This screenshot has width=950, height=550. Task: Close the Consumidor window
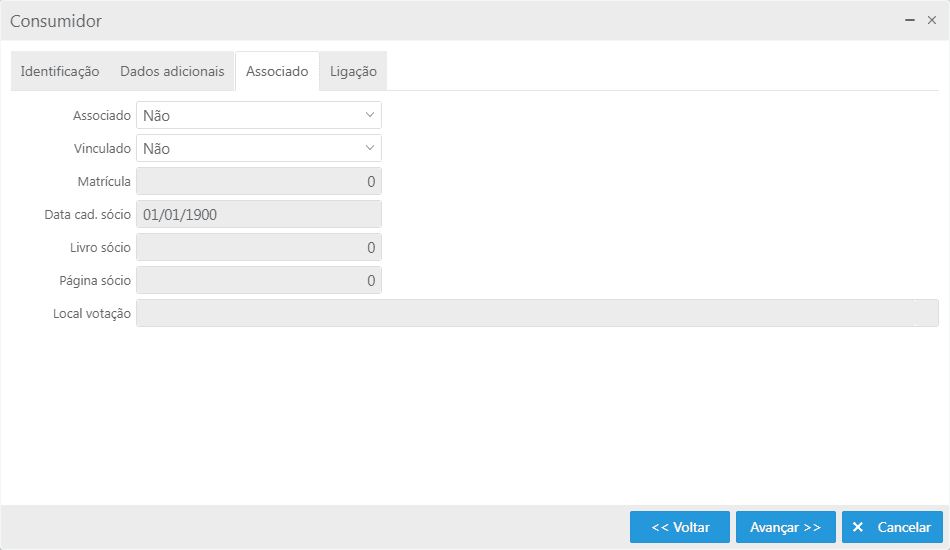point(932,20)
